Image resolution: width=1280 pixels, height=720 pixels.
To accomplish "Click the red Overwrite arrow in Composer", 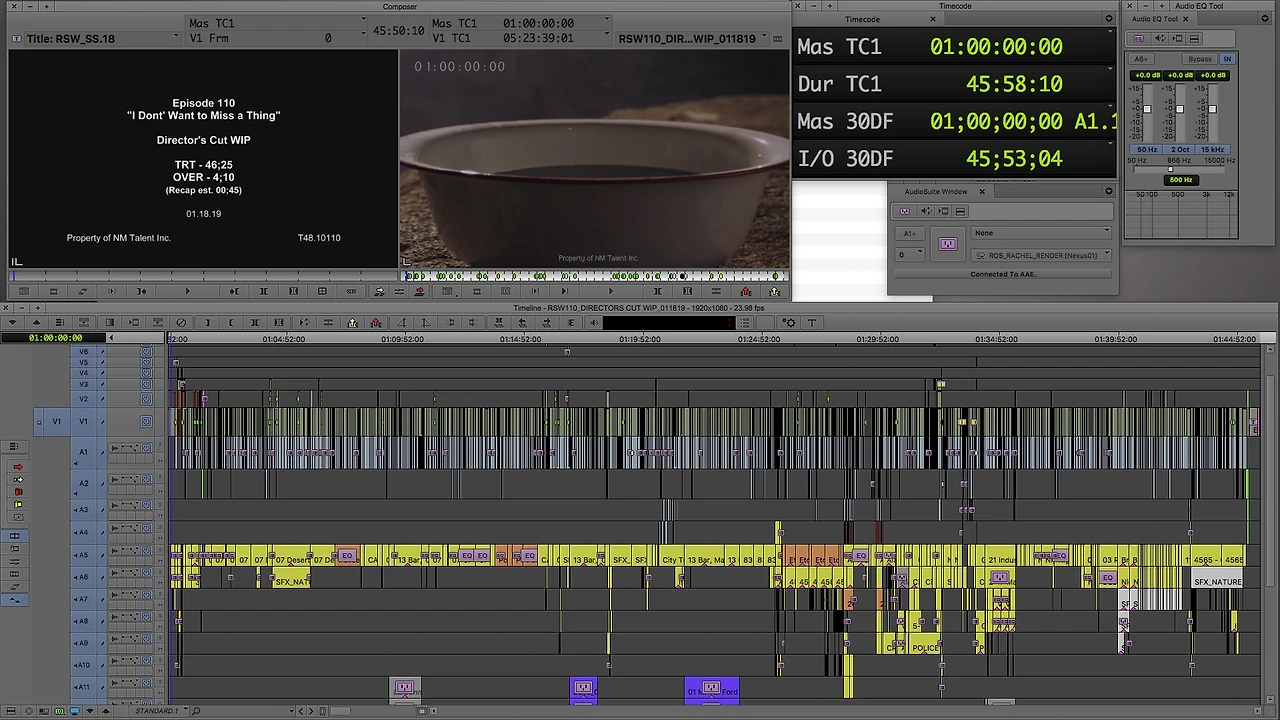I will (x=419, y=291).
